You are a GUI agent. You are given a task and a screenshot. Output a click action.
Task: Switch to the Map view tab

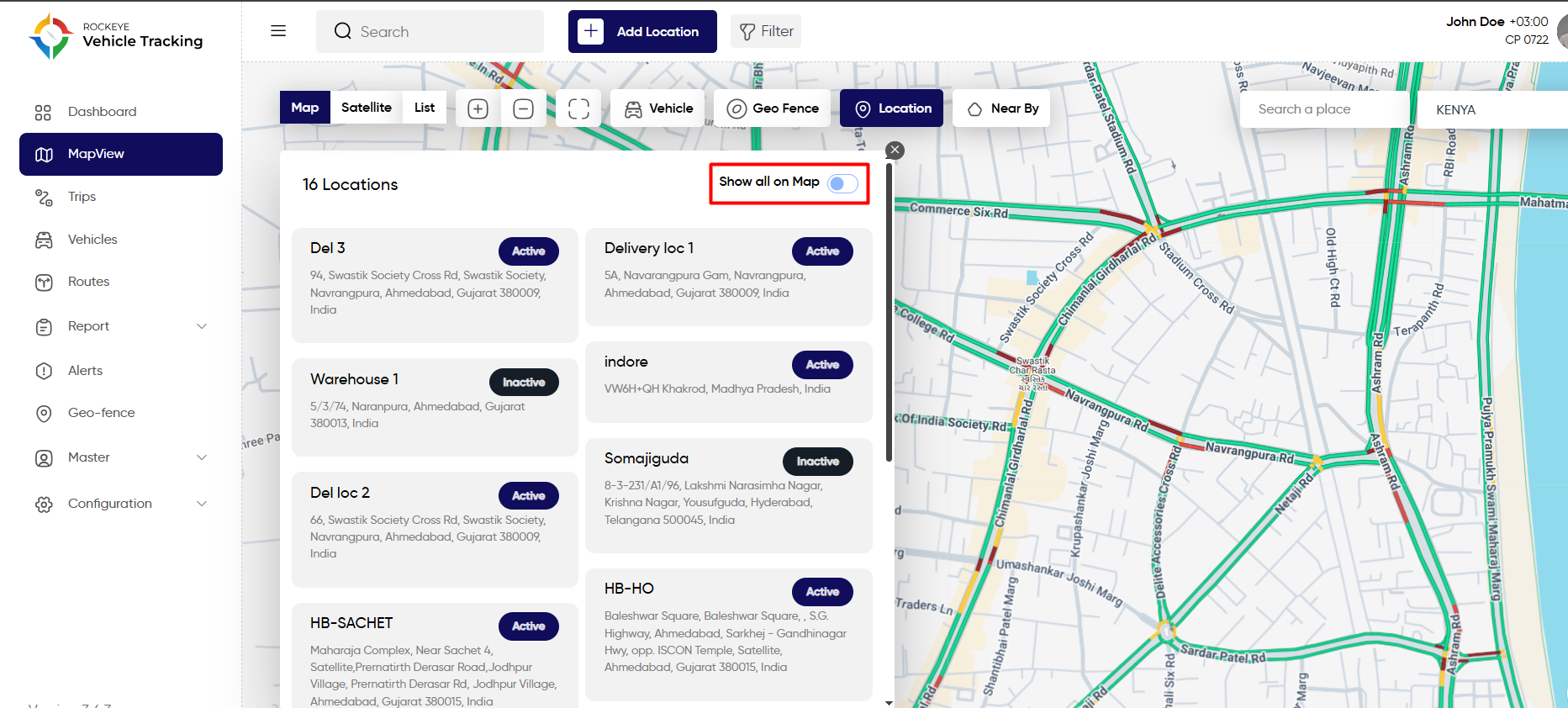(304, 108)
